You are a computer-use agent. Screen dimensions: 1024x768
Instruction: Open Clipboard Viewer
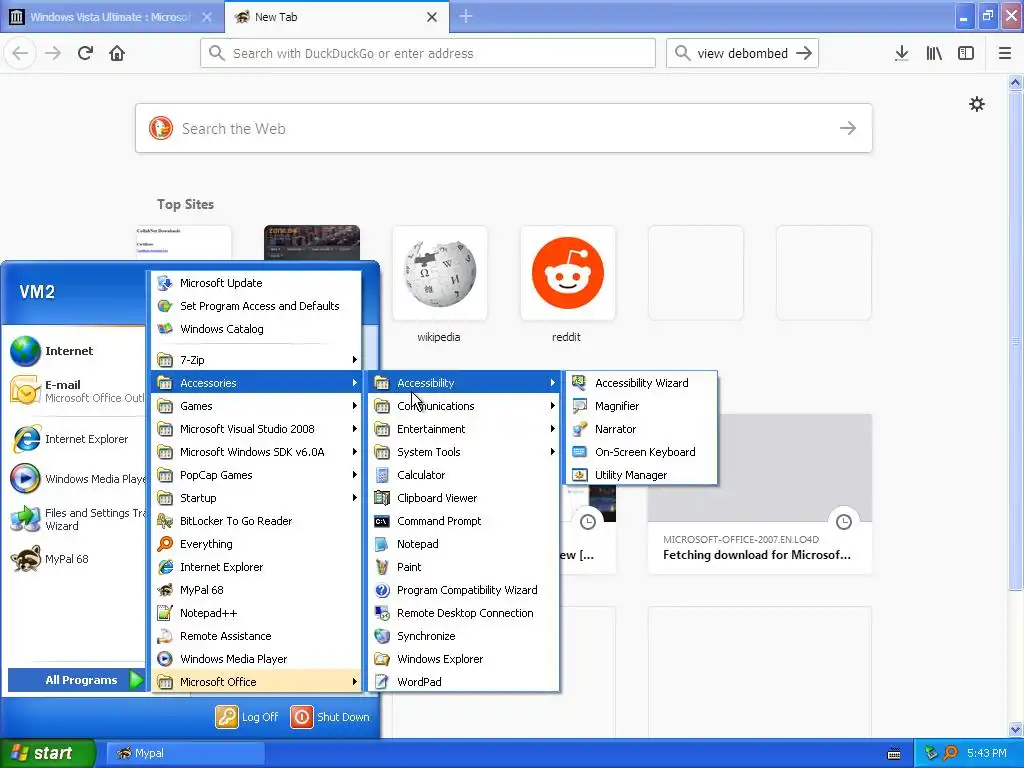pos(464,498)
